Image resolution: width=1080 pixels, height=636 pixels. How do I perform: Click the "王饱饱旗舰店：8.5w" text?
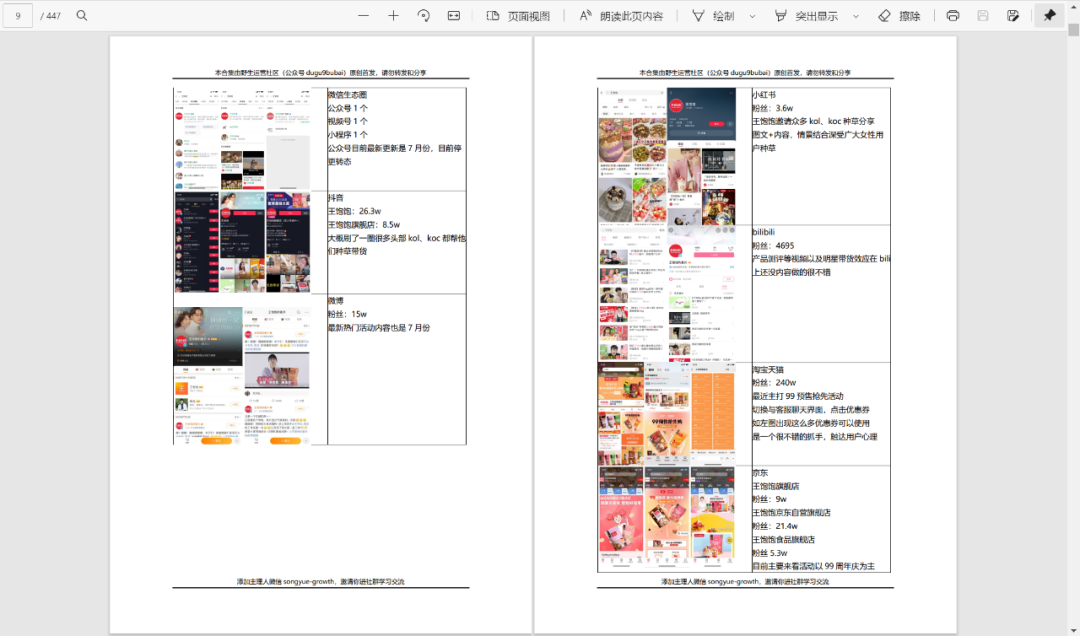tap(364, 225)
